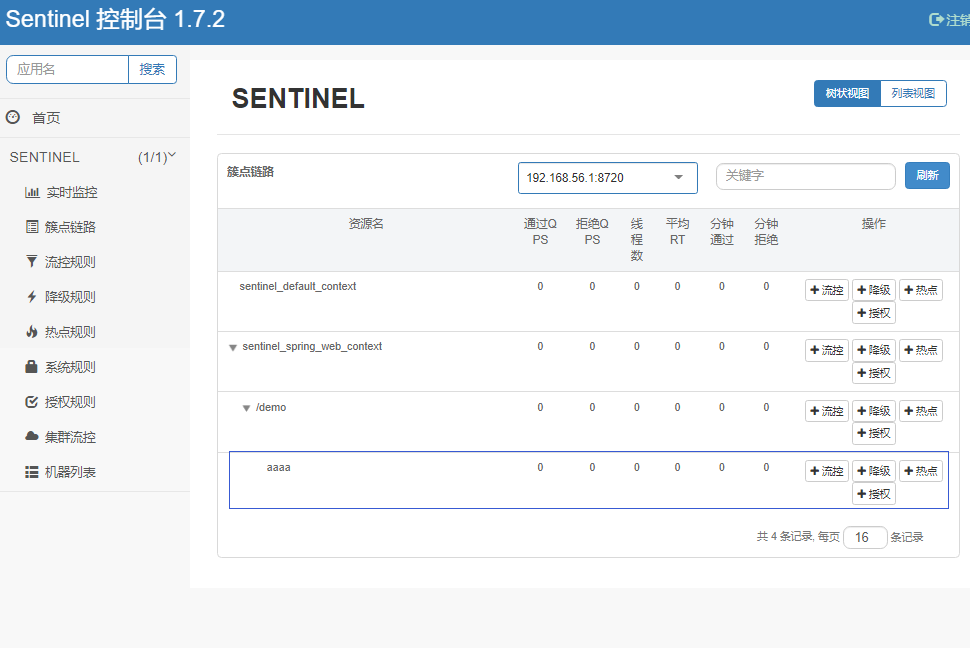This screenshot has width=970, height=648.
Task: Add 热点 rule for sentinel_default_context
Action: (x=921, y=290)
